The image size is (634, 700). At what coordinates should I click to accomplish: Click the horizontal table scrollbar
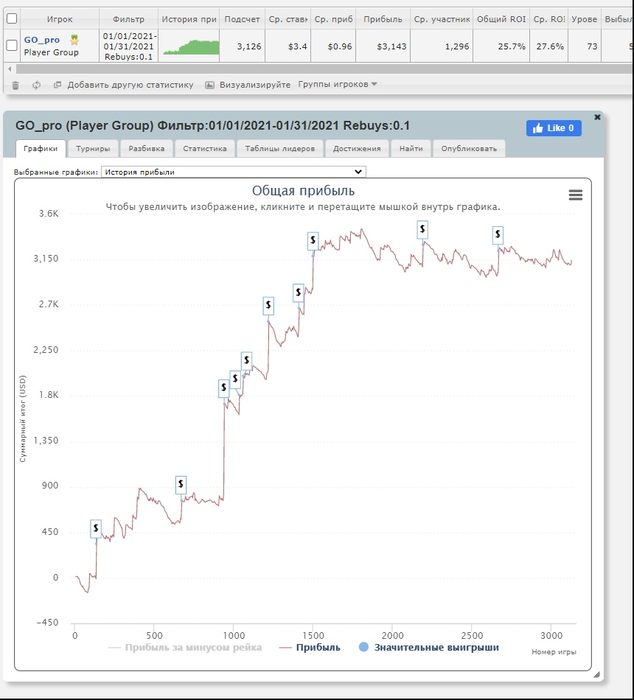point(324,69)
